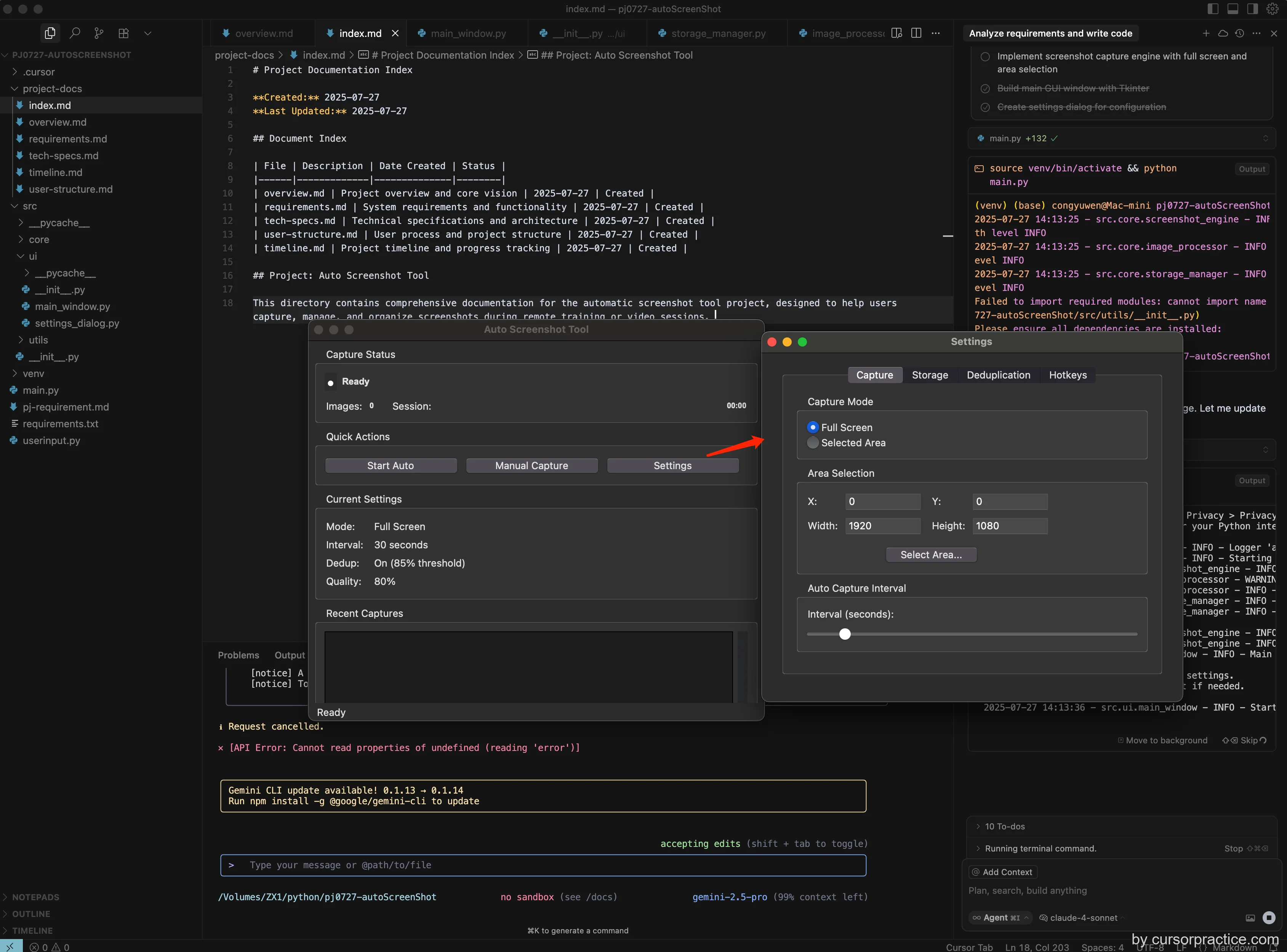Attach an image in chat input
This screenshot has width=1287, height=952.
tap(1250, 917)
